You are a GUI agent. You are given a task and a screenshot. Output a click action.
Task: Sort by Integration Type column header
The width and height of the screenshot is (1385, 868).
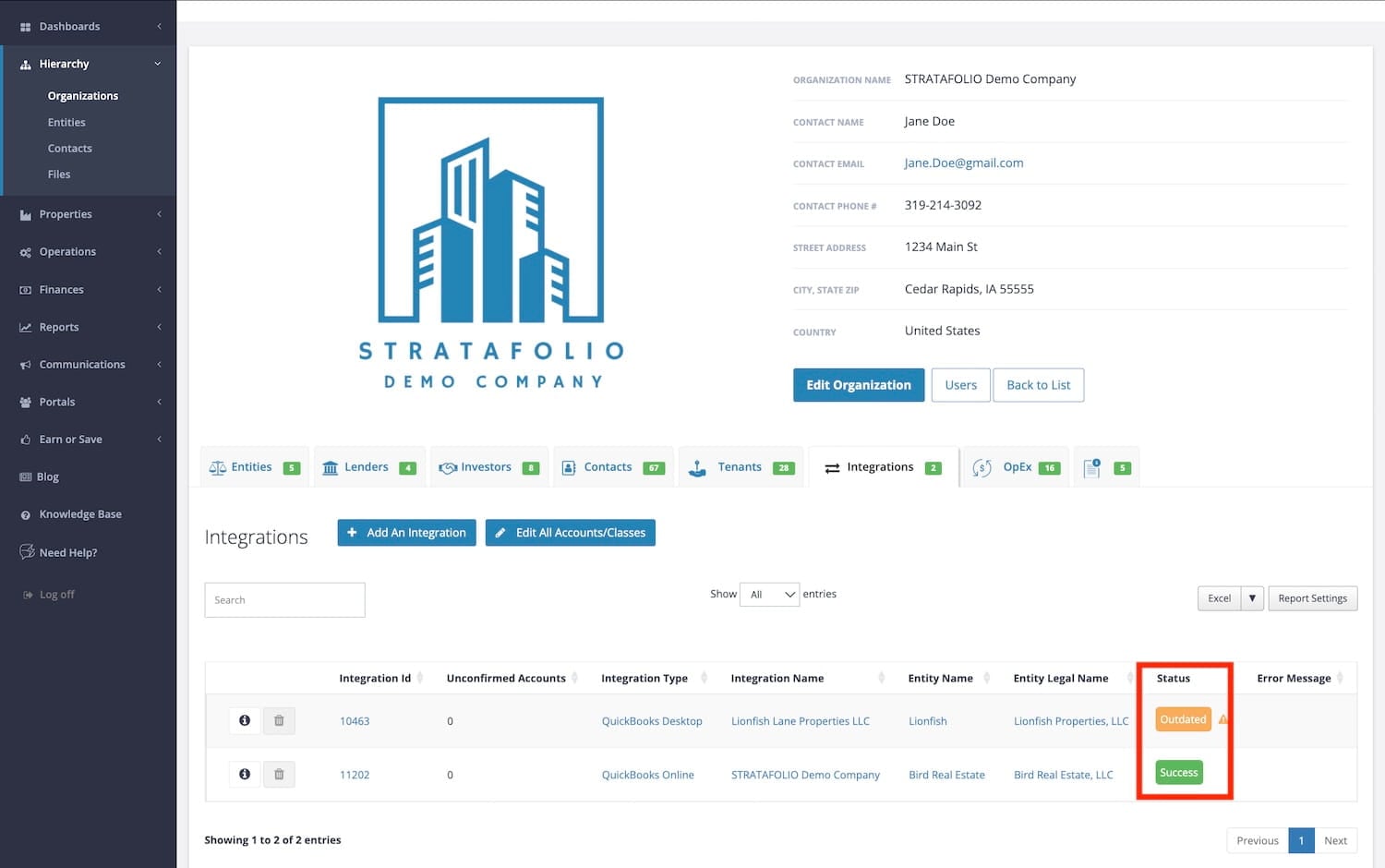coord(644,678)
